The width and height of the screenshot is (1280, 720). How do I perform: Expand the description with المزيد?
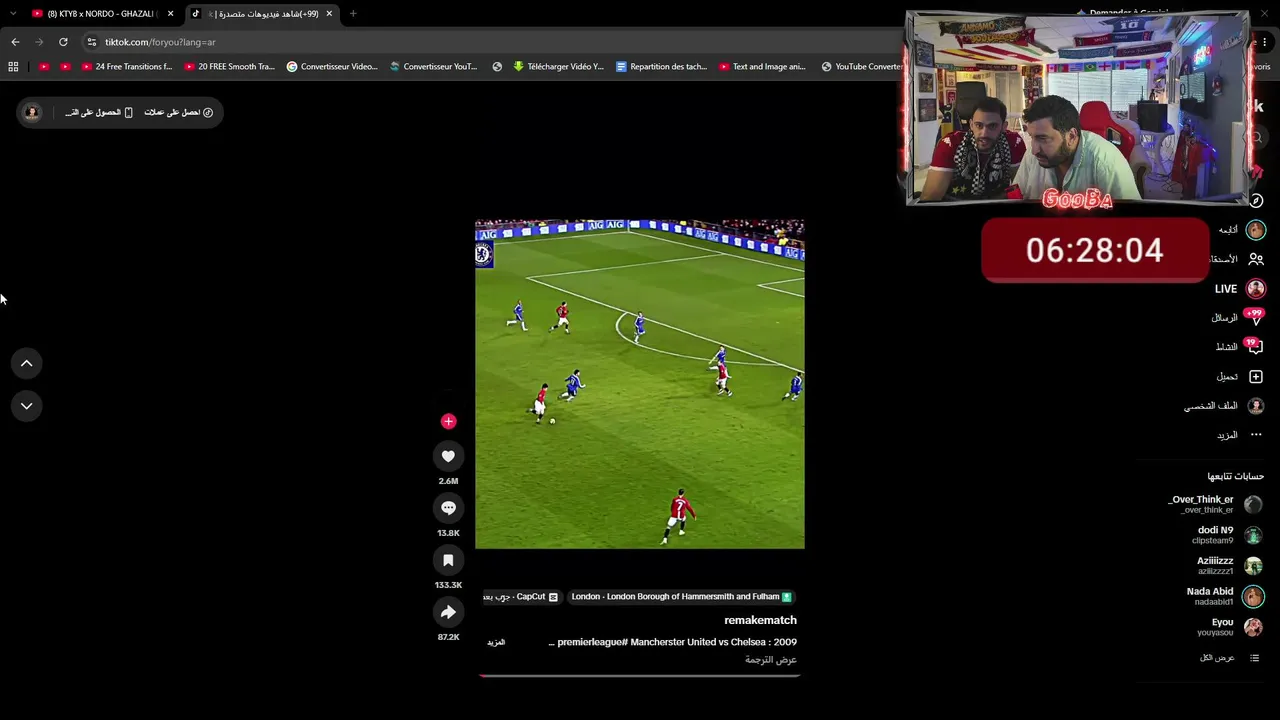[x=496, y=642]
